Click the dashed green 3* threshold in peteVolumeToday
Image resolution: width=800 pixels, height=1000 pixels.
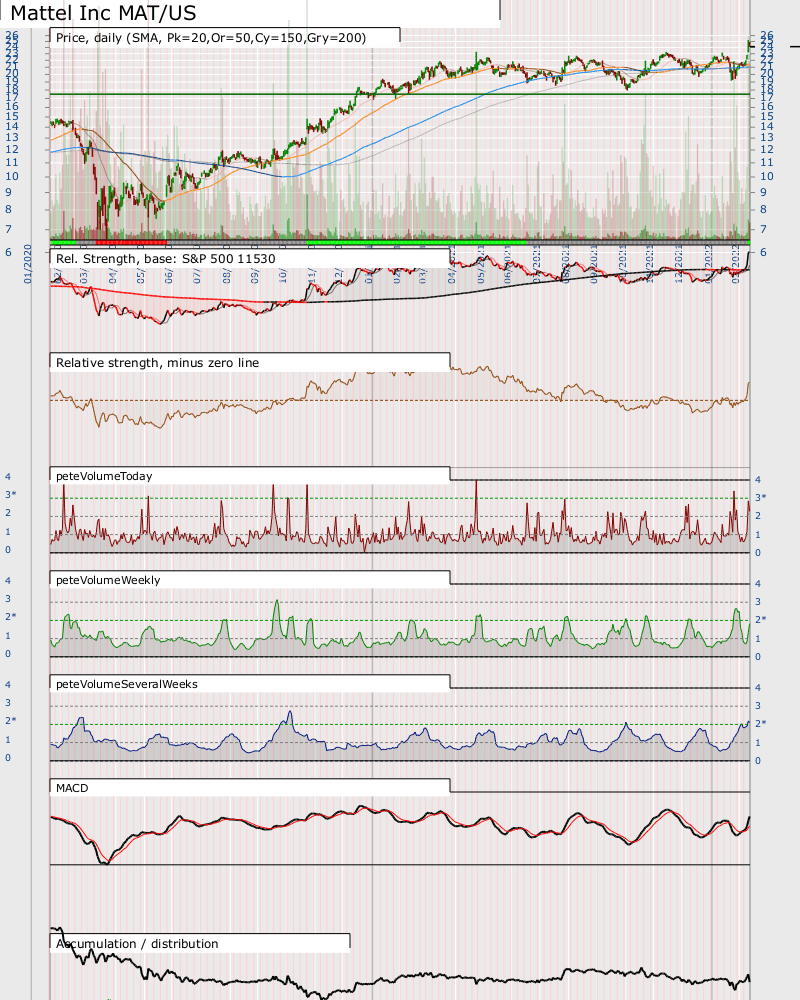pyautogui.click(x=399, y=498)
